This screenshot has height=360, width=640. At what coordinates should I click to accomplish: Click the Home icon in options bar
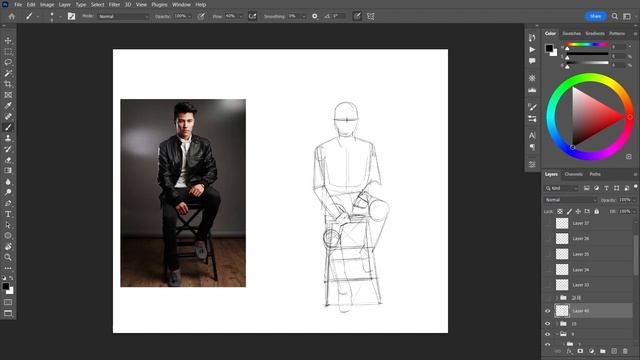point(11,16)
